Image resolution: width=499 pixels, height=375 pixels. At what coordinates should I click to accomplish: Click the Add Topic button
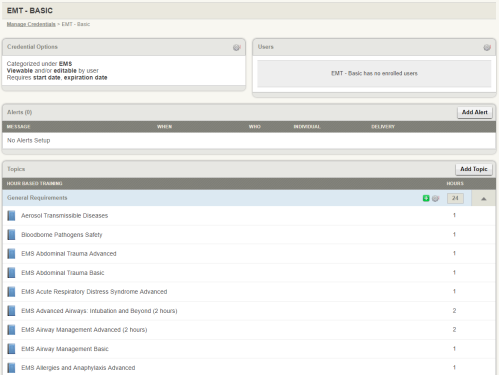(x=474, y=169)
